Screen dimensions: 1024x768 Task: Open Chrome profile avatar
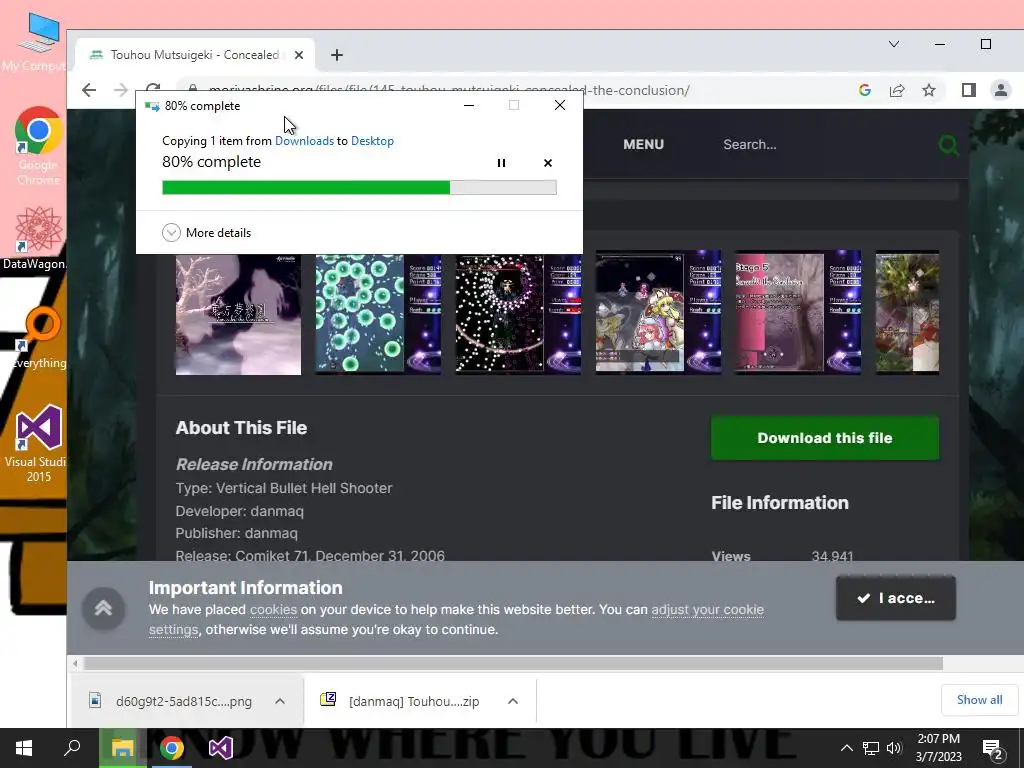[x=1000, y=90]
